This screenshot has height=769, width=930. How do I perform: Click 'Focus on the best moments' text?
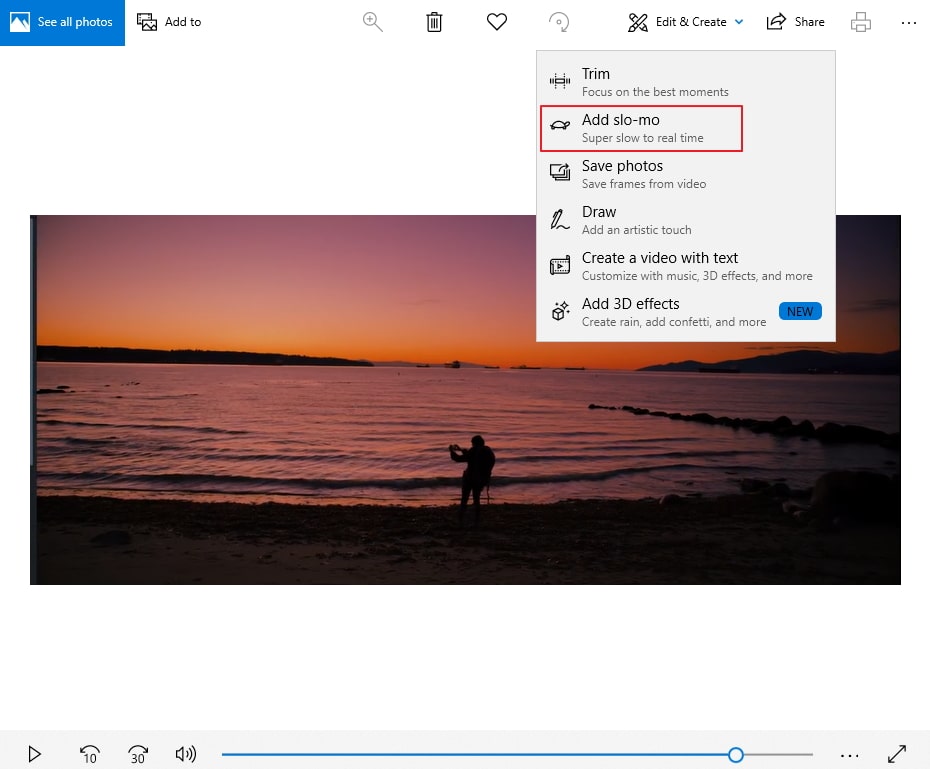pos(655,92)
